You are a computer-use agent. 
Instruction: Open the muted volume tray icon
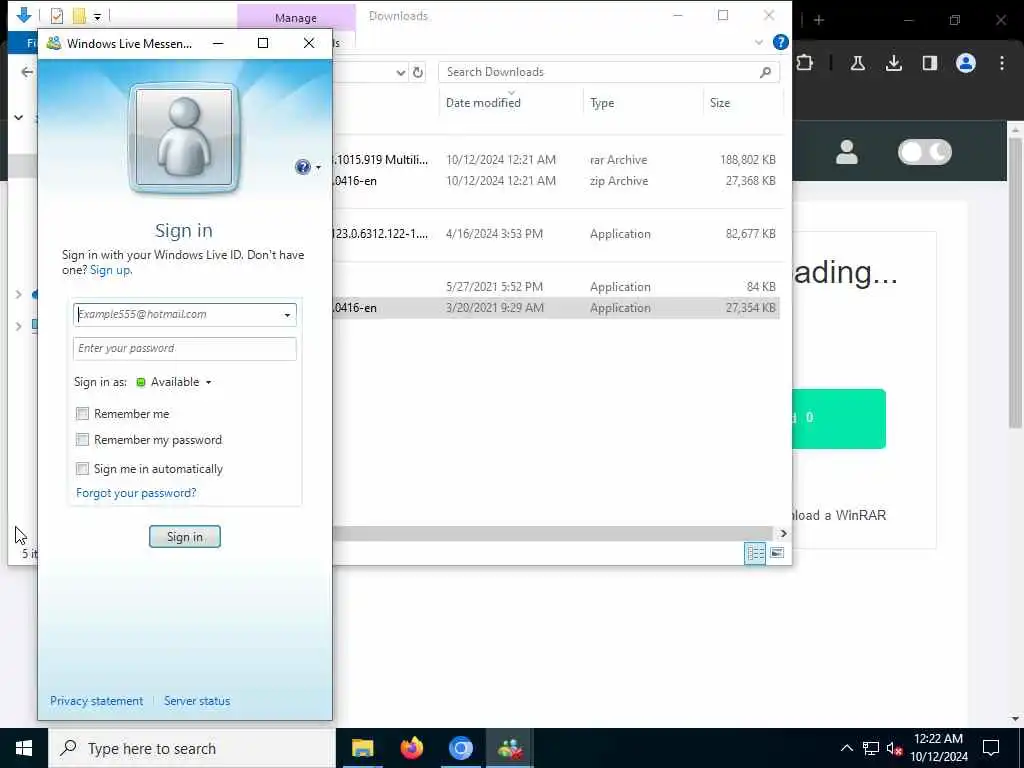tap(895, 749)
